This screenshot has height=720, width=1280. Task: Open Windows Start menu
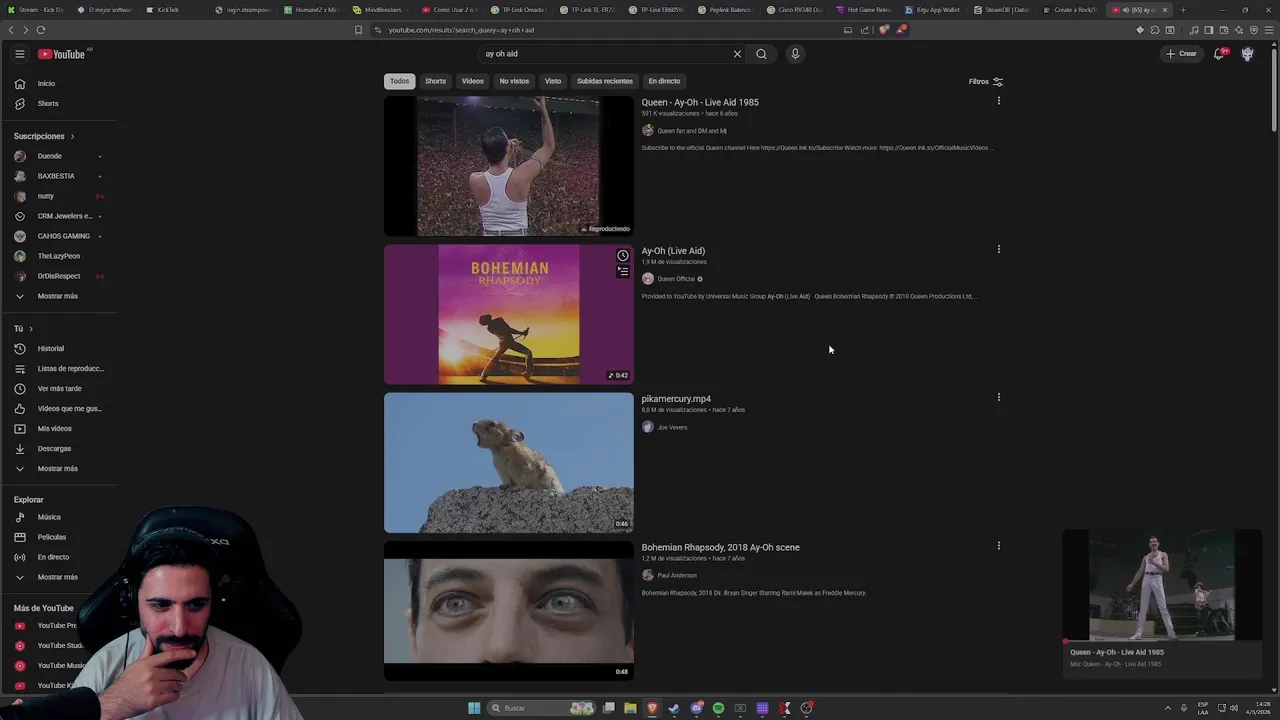coord(474,708)
